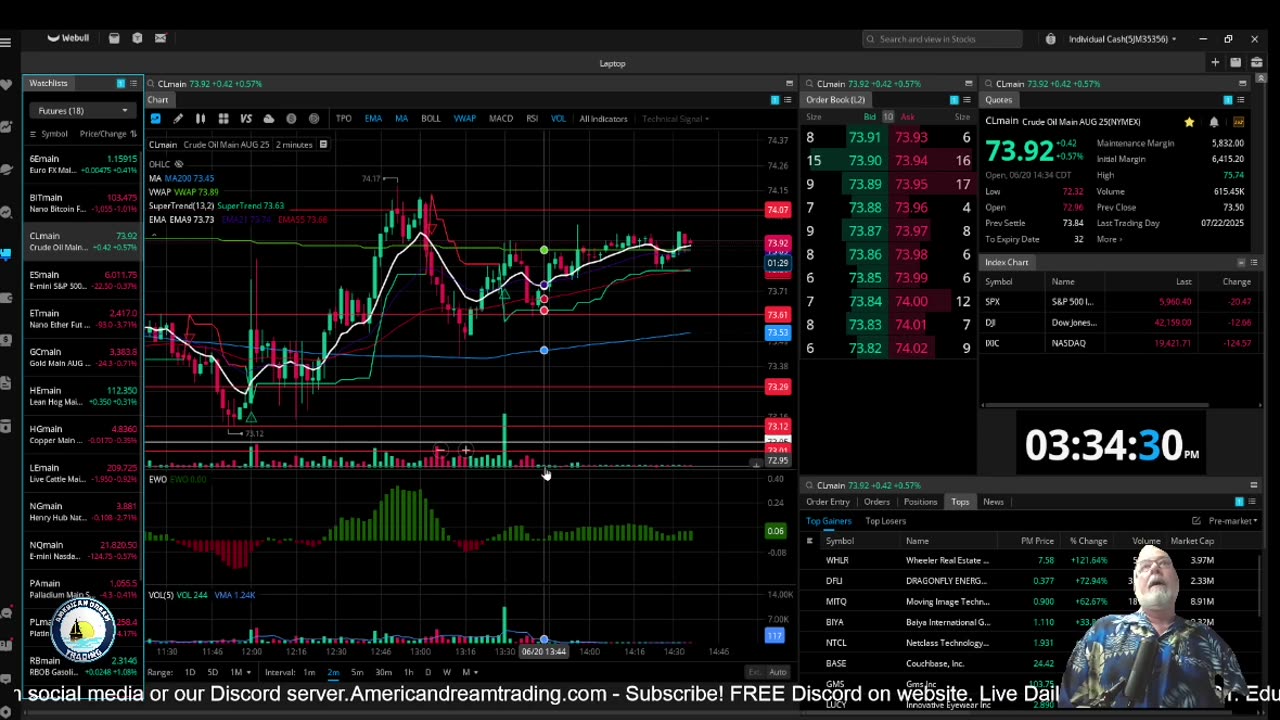Expand the 1M range dropdown
1280x720 pixels.
point(240,672)
